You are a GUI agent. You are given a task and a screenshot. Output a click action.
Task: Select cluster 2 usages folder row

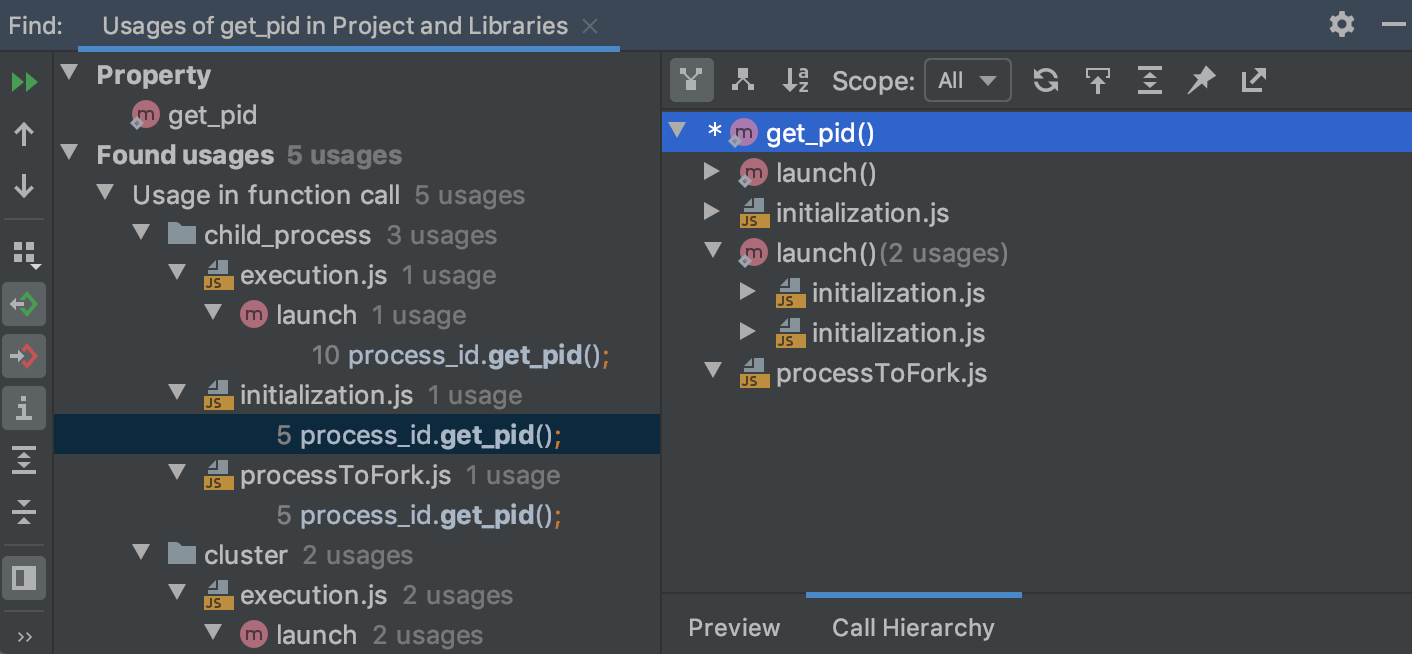(x=357, y=555)
